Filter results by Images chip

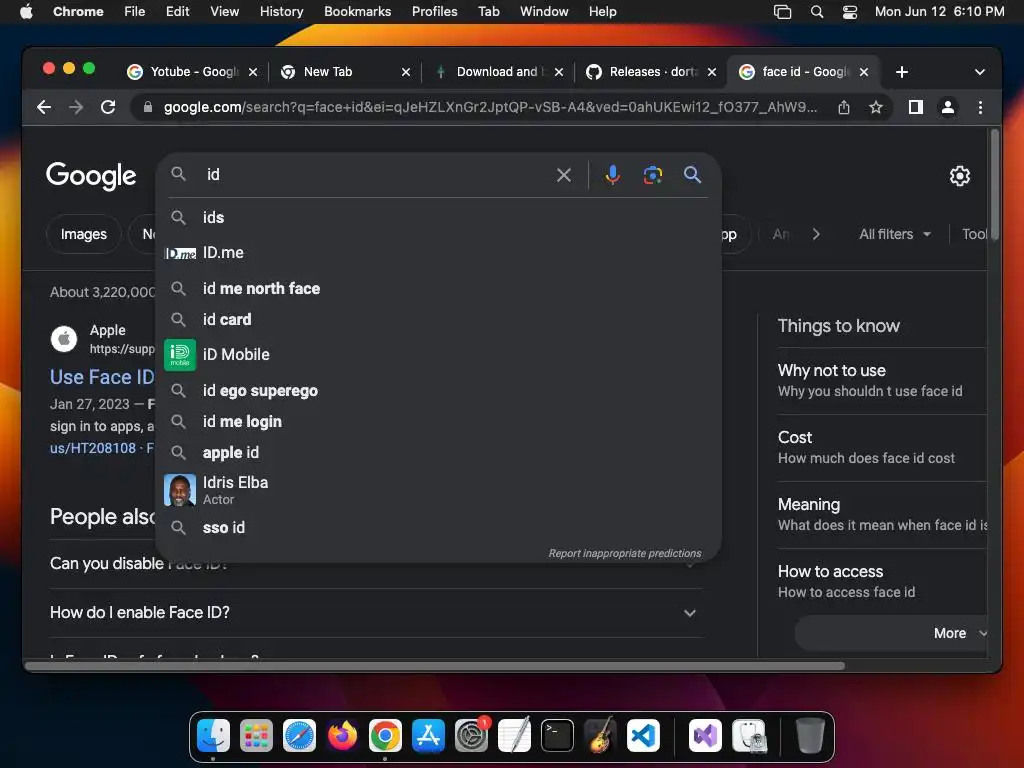(x=84, y=234)
